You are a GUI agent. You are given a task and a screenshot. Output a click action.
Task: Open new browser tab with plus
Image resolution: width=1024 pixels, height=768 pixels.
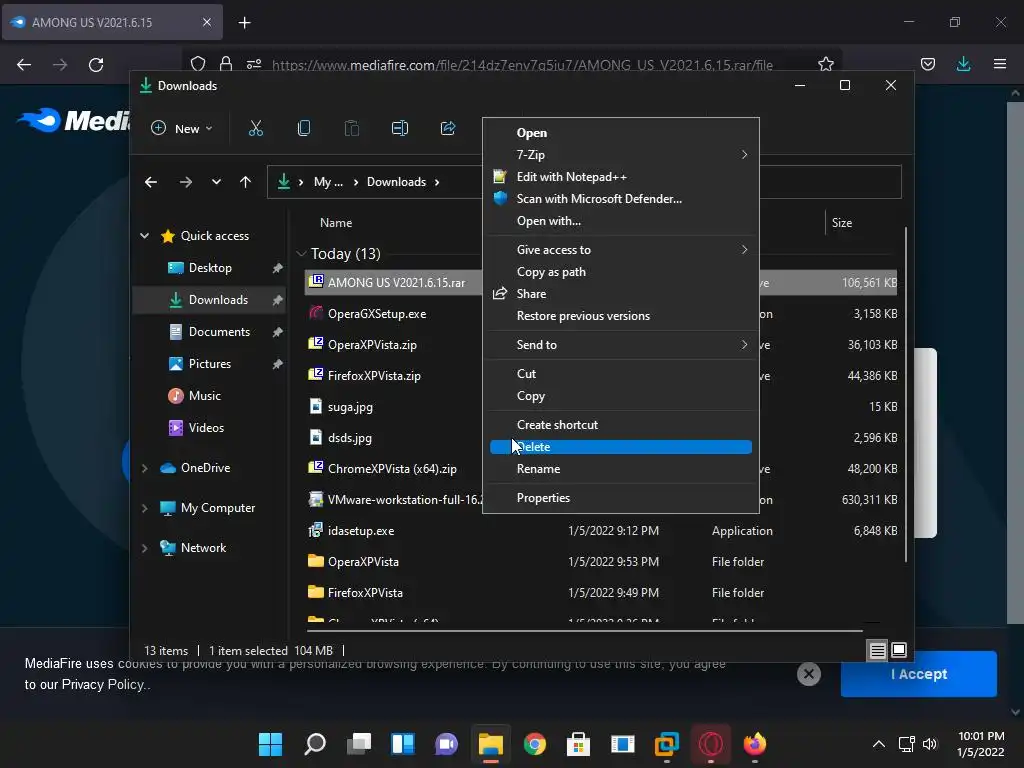point(244,23)
